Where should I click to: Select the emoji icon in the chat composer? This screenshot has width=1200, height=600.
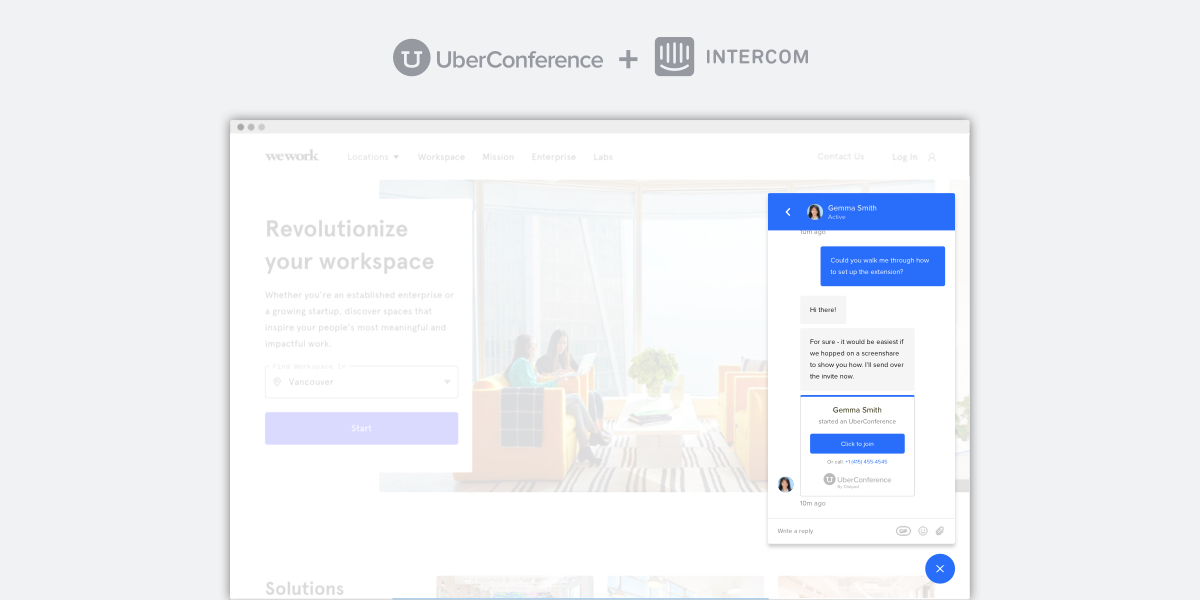(922, 531)
